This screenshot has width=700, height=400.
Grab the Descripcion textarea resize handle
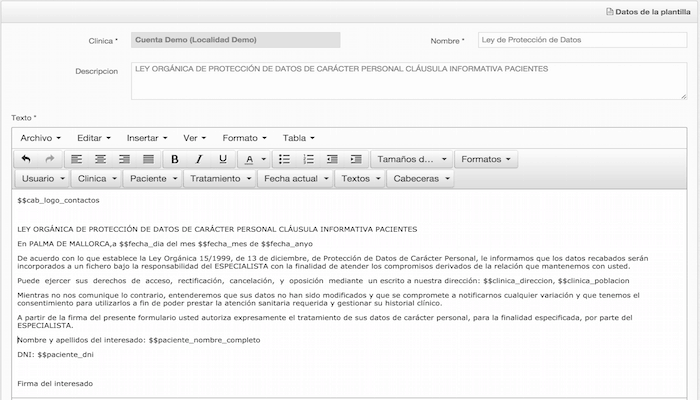pos(683,96)
